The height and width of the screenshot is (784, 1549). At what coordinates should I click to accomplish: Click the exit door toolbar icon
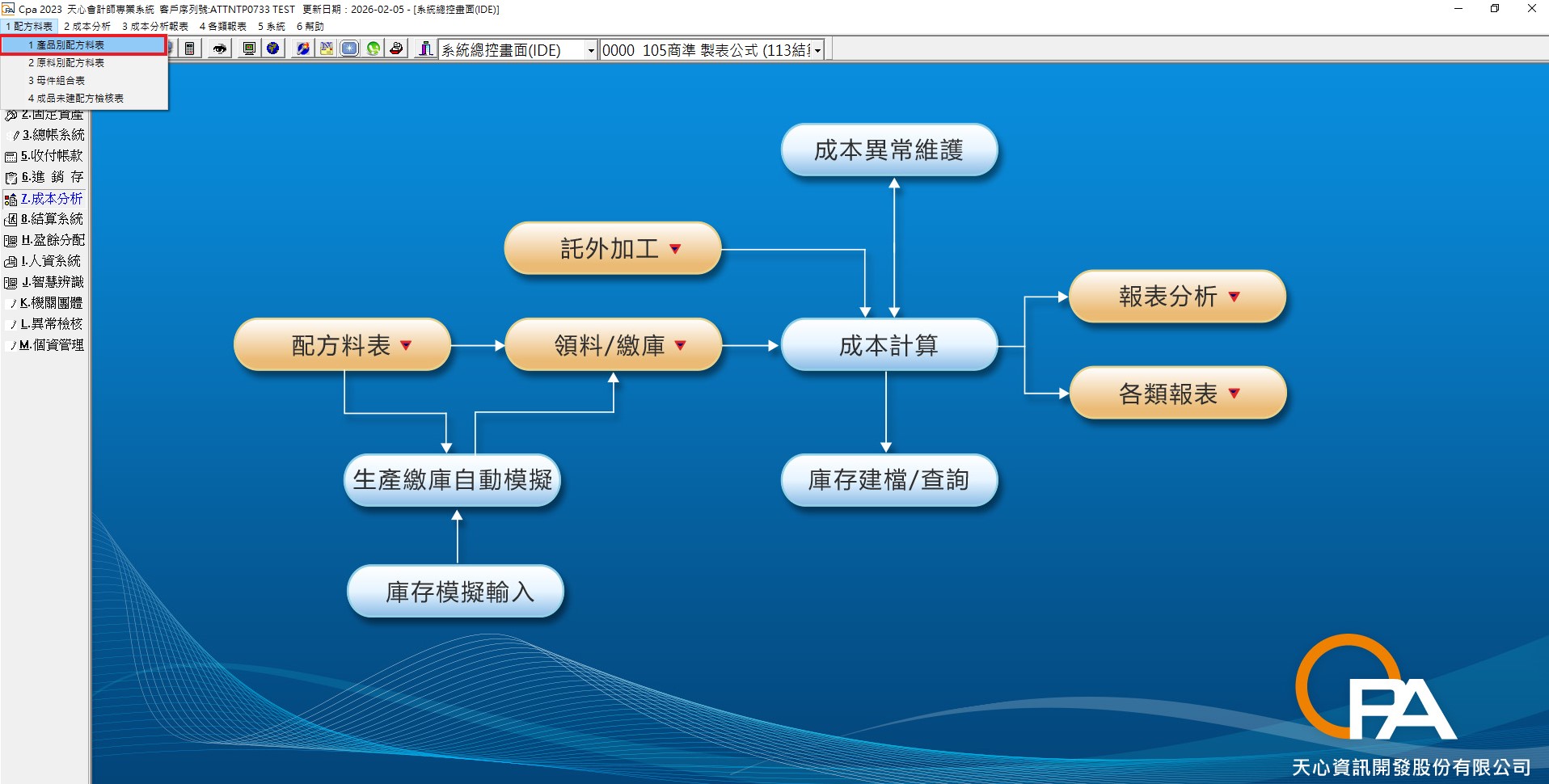point(425,48)
